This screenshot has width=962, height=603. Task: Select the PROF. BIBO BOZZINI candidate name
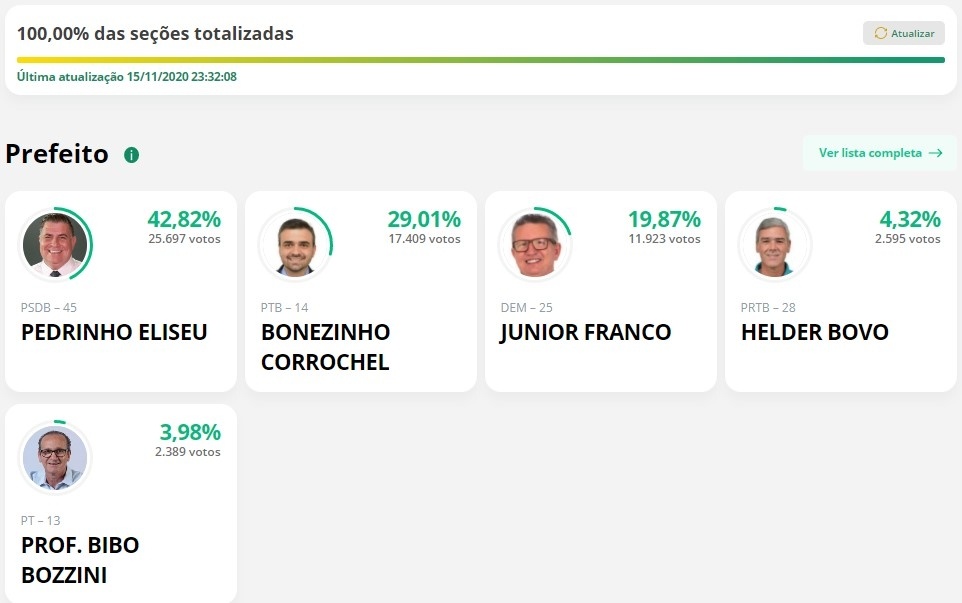(x=80, y=560)
